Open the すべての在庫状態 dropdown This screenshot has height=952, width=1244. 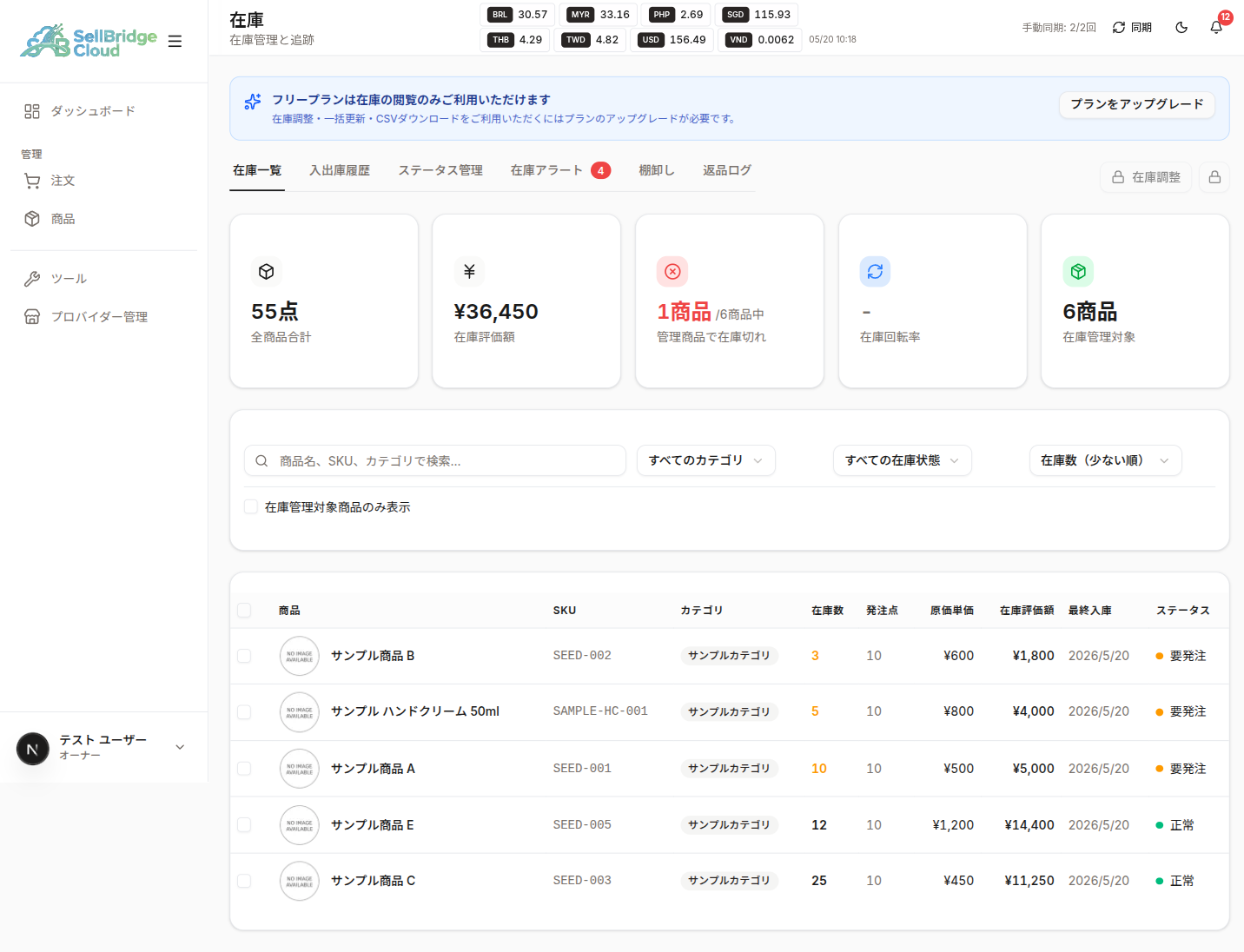(x=903, y=460)
